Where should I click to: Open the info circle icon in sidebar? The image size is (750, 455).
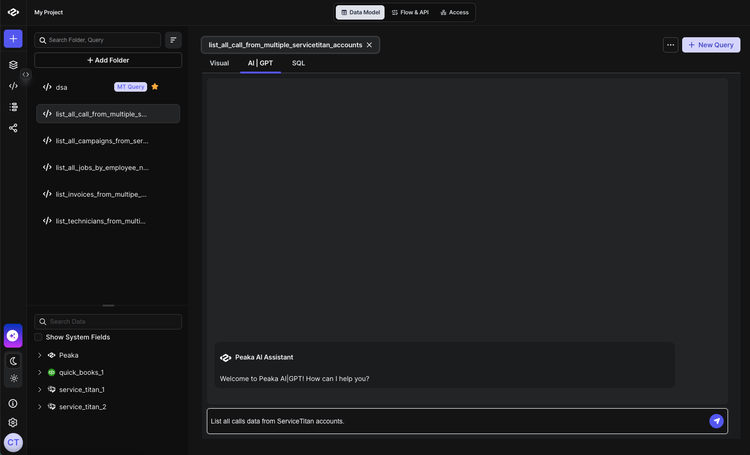point(13,404)
